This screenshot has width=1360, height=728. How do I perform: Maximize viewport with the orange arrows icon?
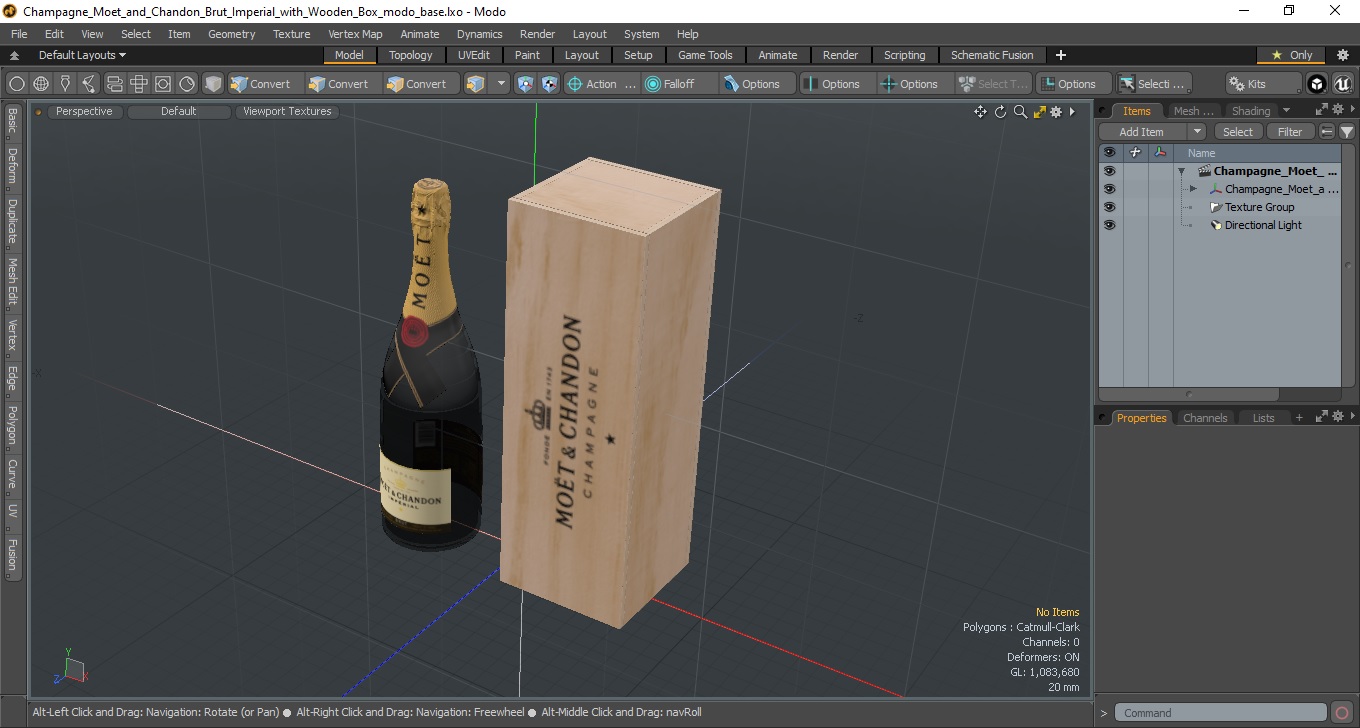click(x=1039, y=112)
